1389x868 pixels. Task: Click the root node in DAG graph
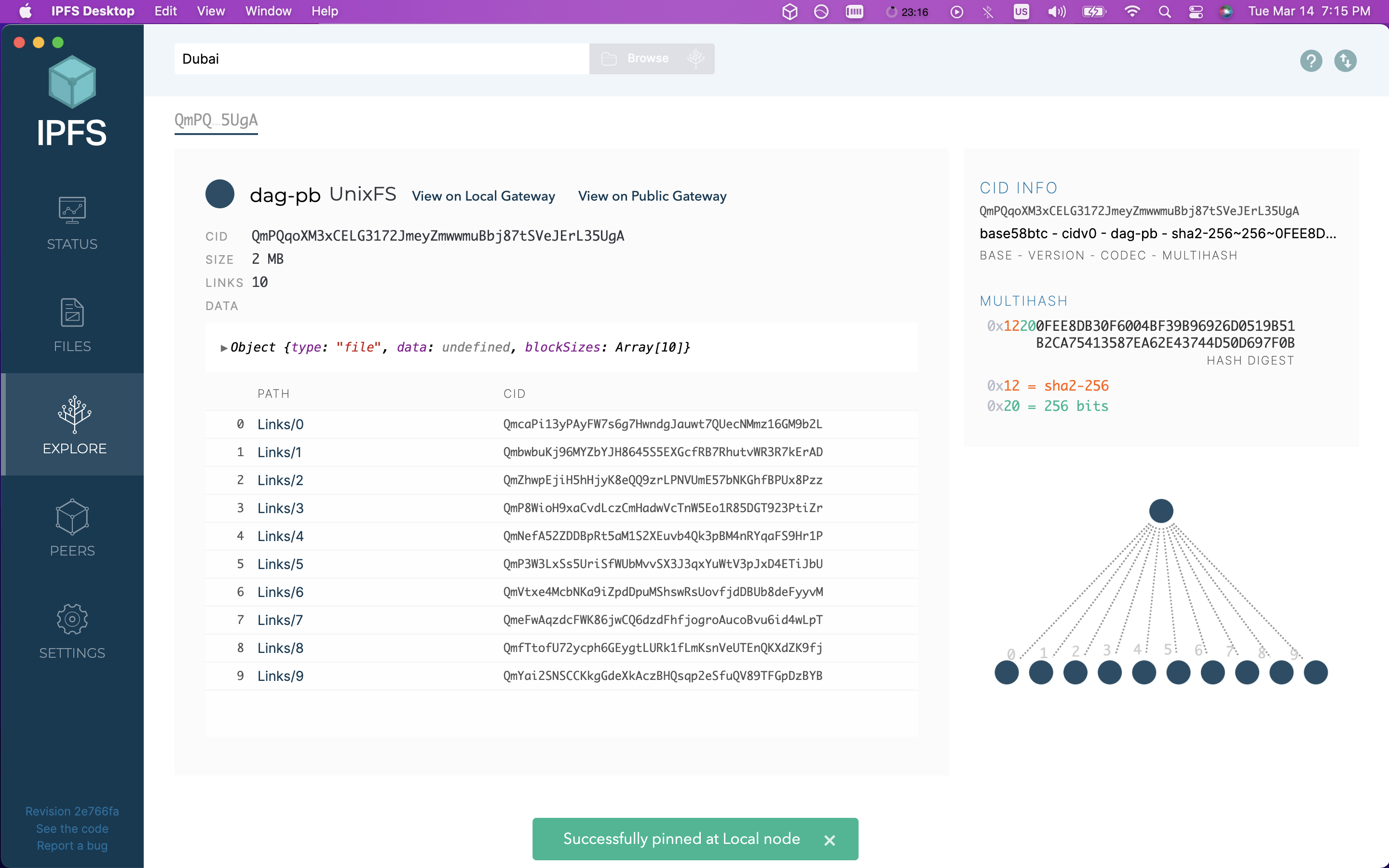tap(1160, 510)
